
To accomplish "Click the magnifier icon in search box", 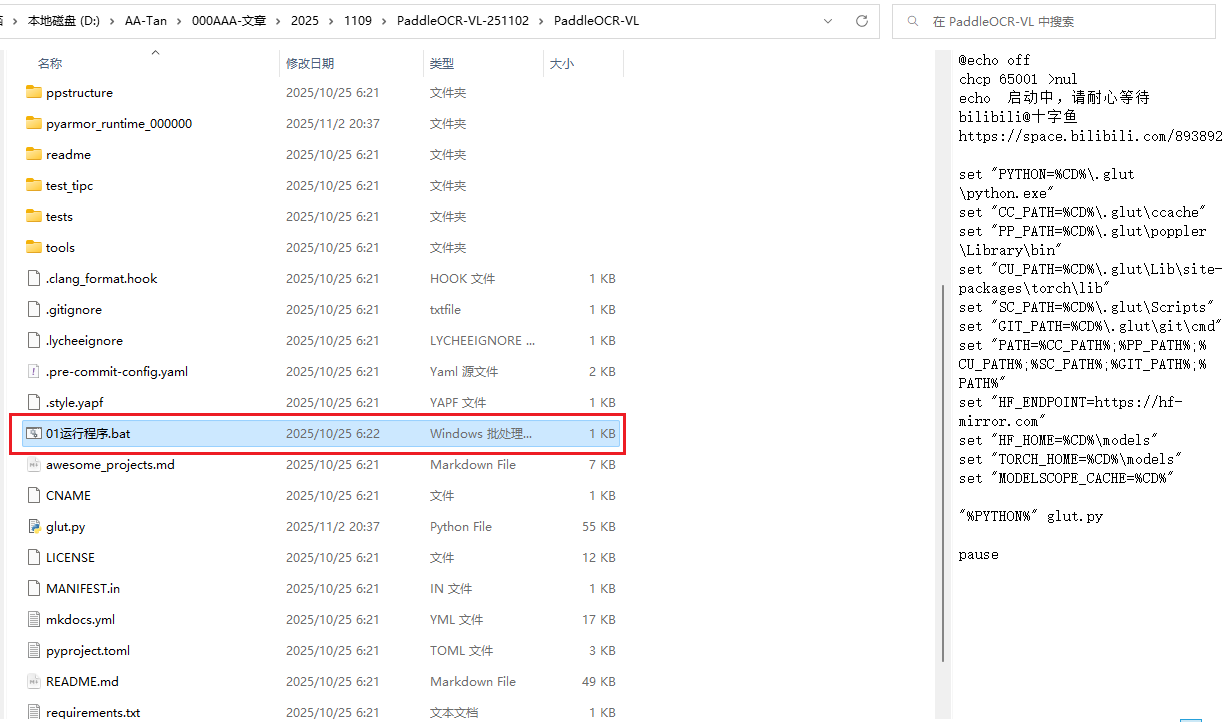I will [912, 21].
